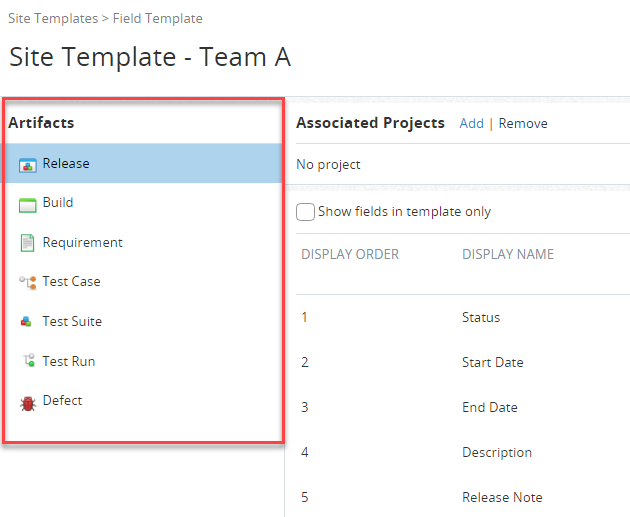Select the Start Date field row
The width and height of the screenshot is (630, 517).
tap(492, 362)
